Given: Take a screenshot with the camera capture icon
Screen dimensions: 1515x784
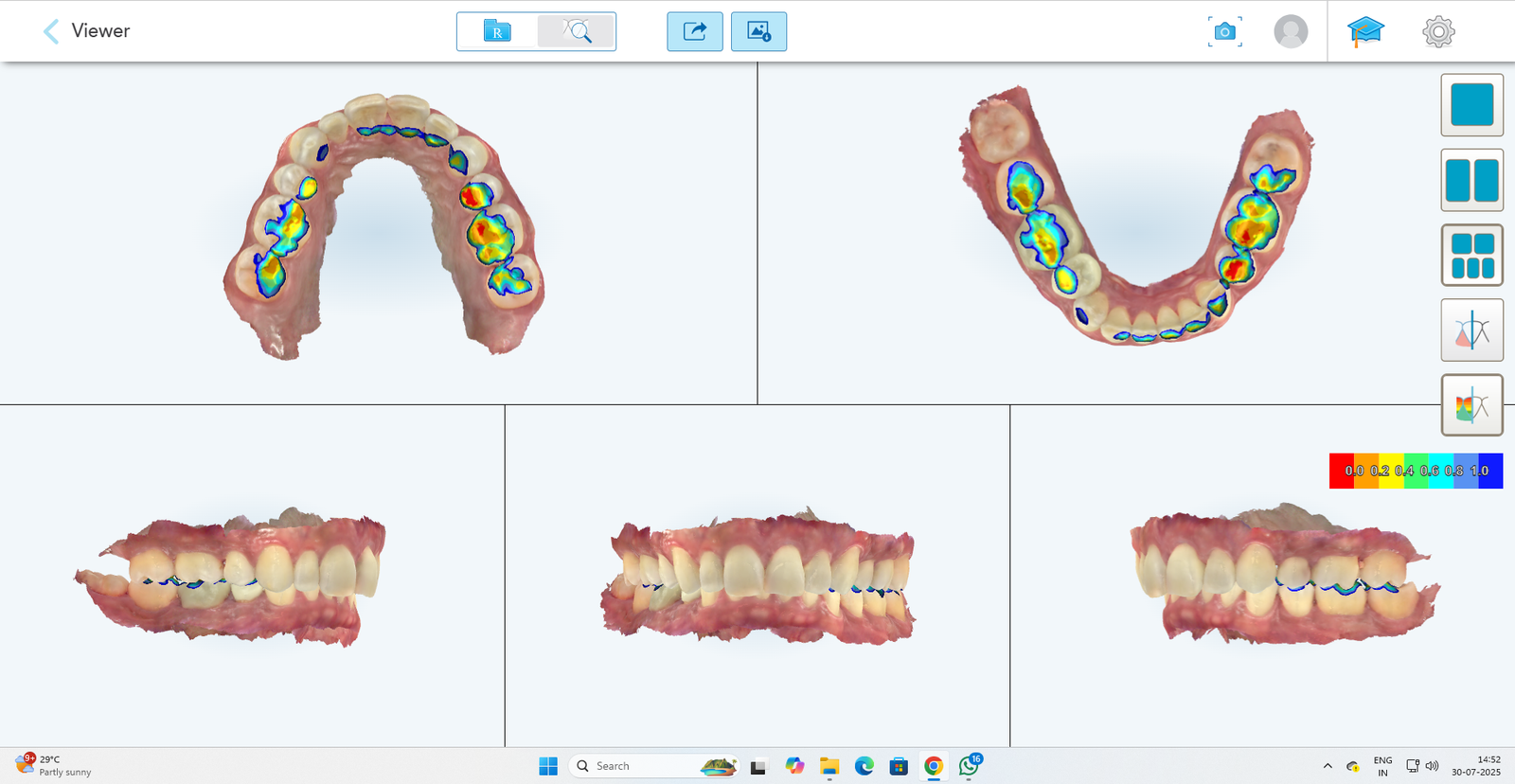Looking at the screenshot, I should (x=1224, y=31).
